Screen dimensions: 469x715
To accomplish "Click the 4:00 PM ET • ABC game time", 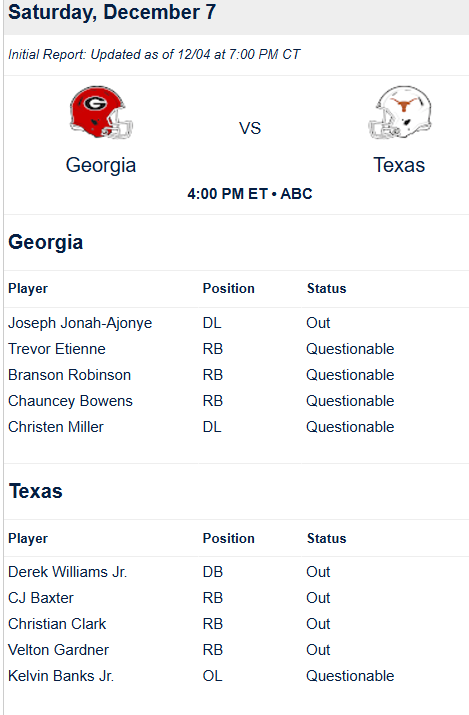I will coord(250,194).
